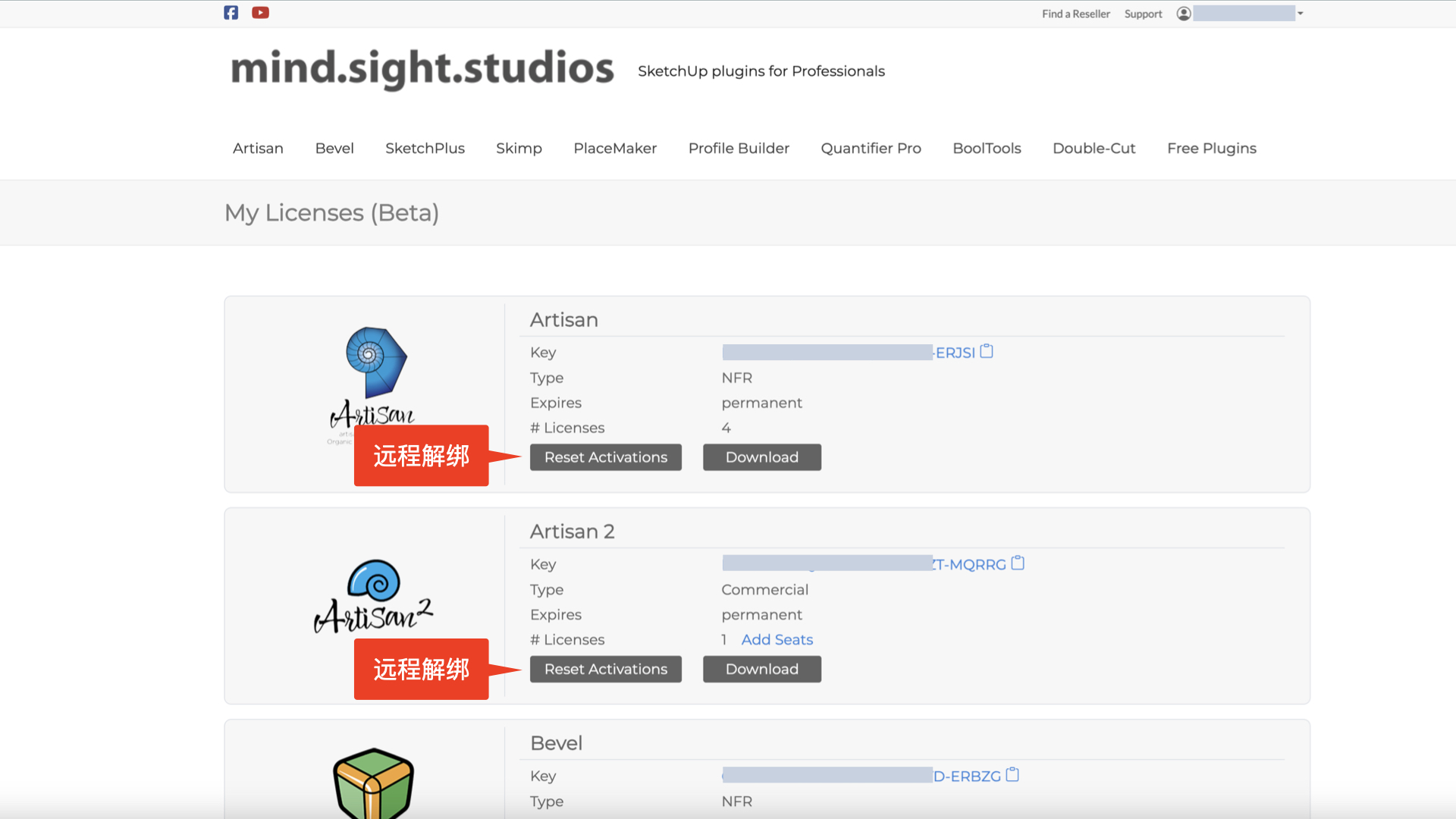The image size is (1456, 819).
Task: Expand the account dropdown arrow
Action: click(x=1300, y=14)
